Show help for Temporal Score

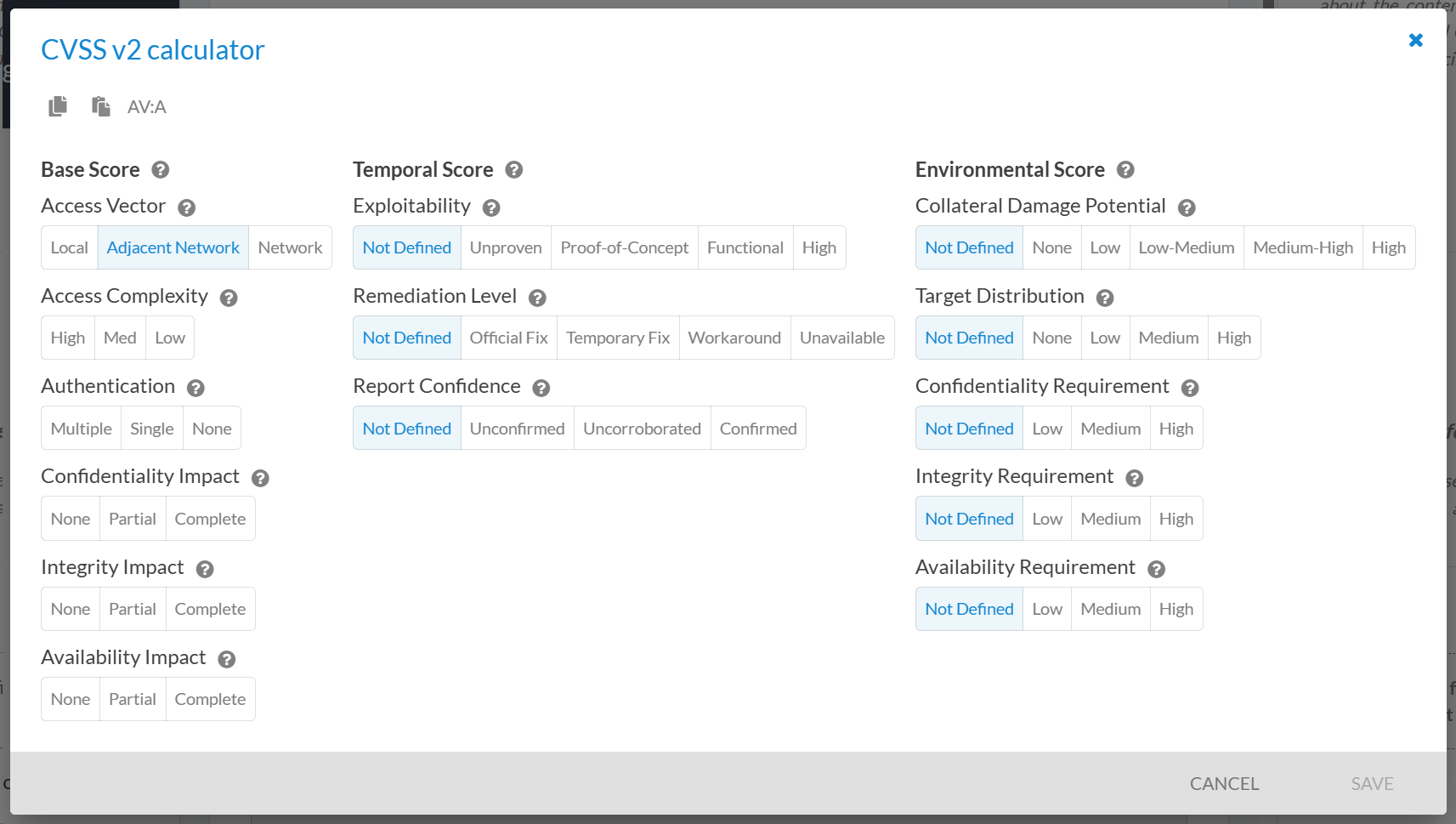[x=513, y=170]
